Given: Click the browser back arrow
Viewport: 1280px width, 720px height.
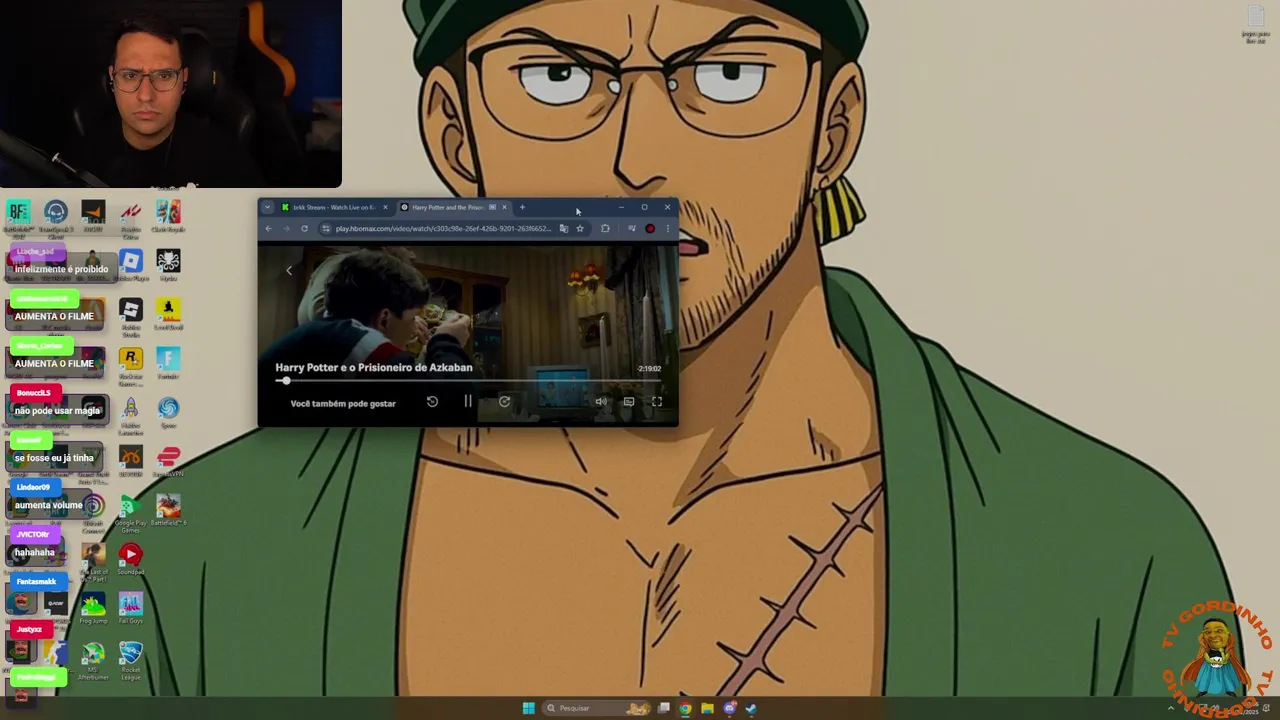Looking at the screenshot, I should coord(268,229).
